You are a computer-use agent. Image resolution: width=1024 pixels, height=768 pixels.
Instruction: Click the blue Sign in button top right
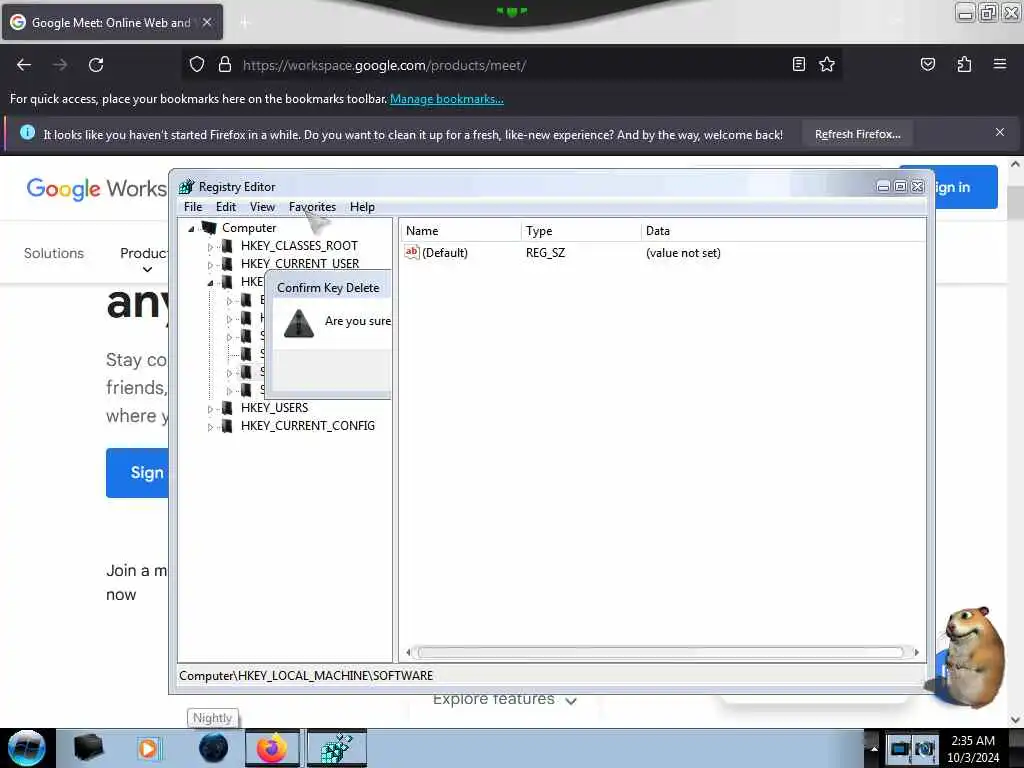(965, 187)
